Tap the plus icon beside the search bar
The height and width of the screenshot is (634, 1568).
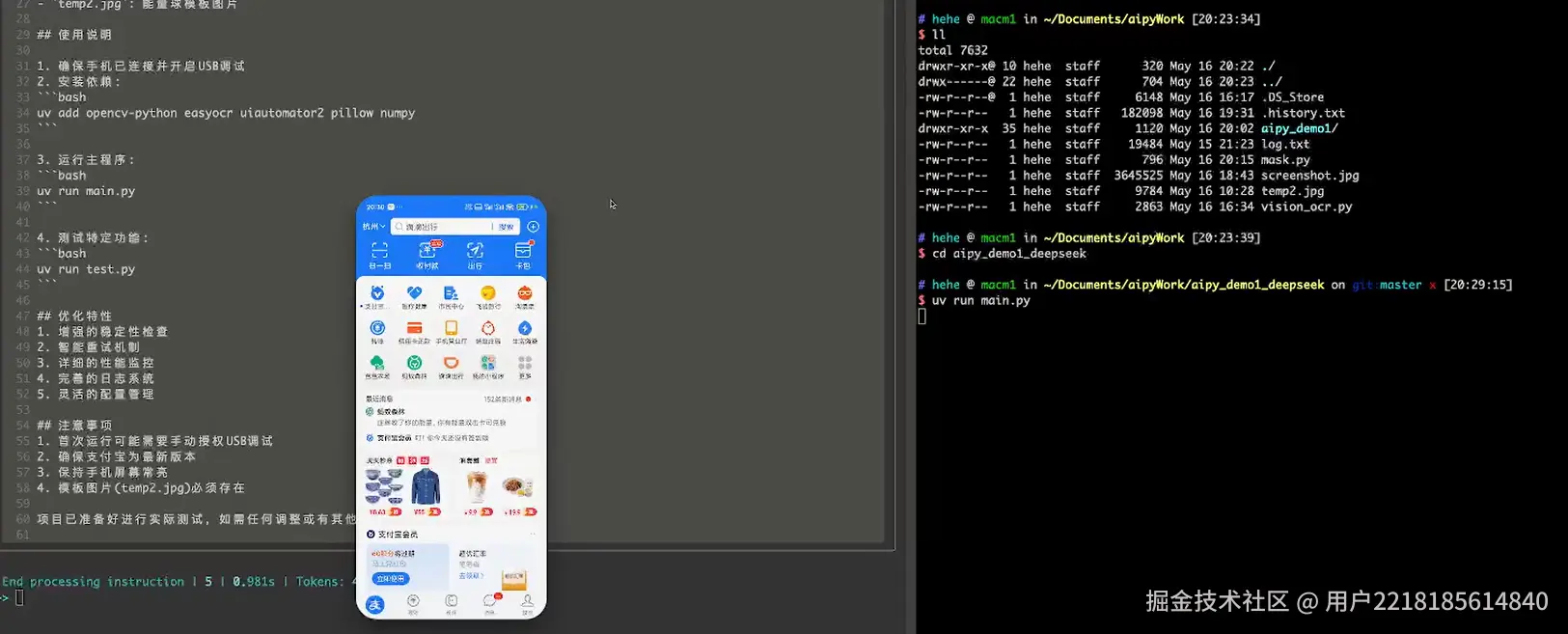[534, 227]
